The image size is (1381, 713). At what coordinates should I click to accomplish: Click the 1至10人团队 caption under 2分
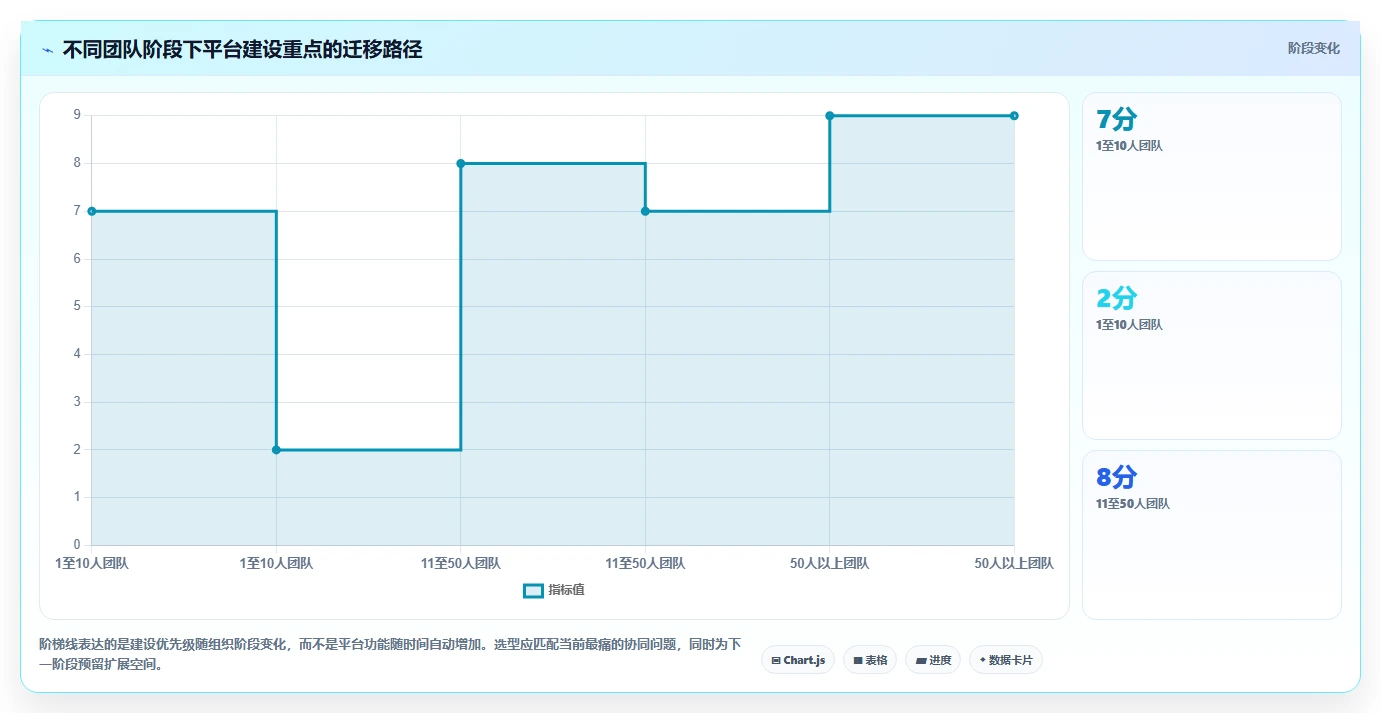1129,325
